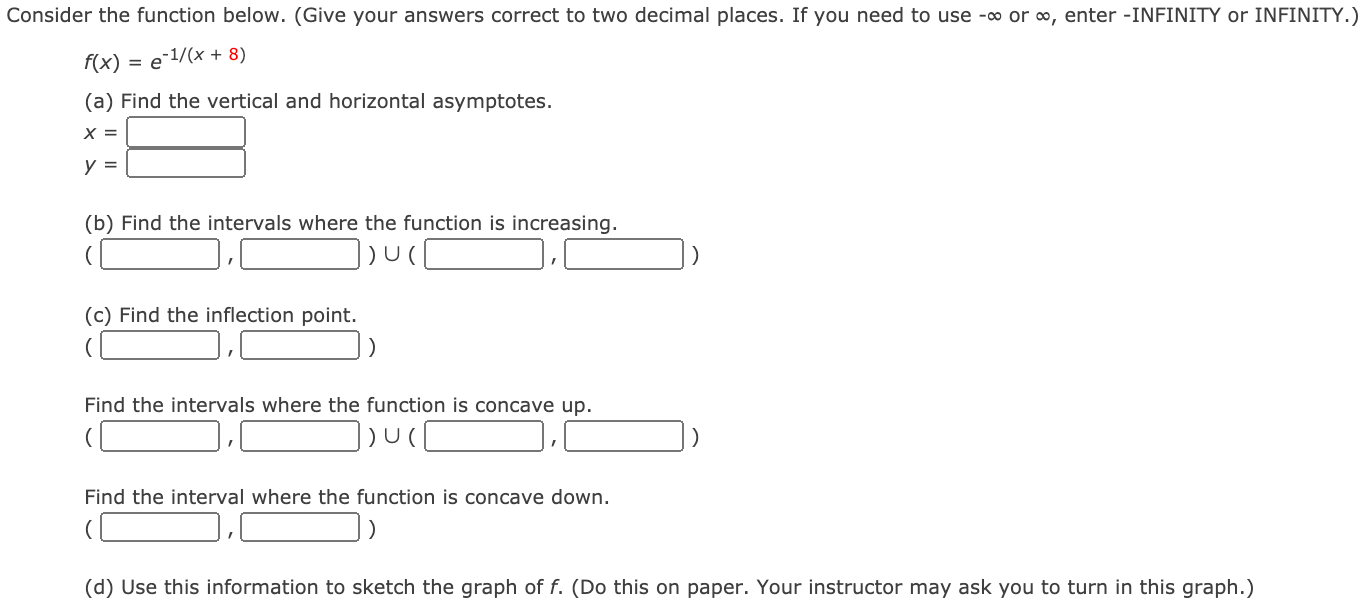
Task: Select the inflection point y-coordinate field
Action: 300,345
